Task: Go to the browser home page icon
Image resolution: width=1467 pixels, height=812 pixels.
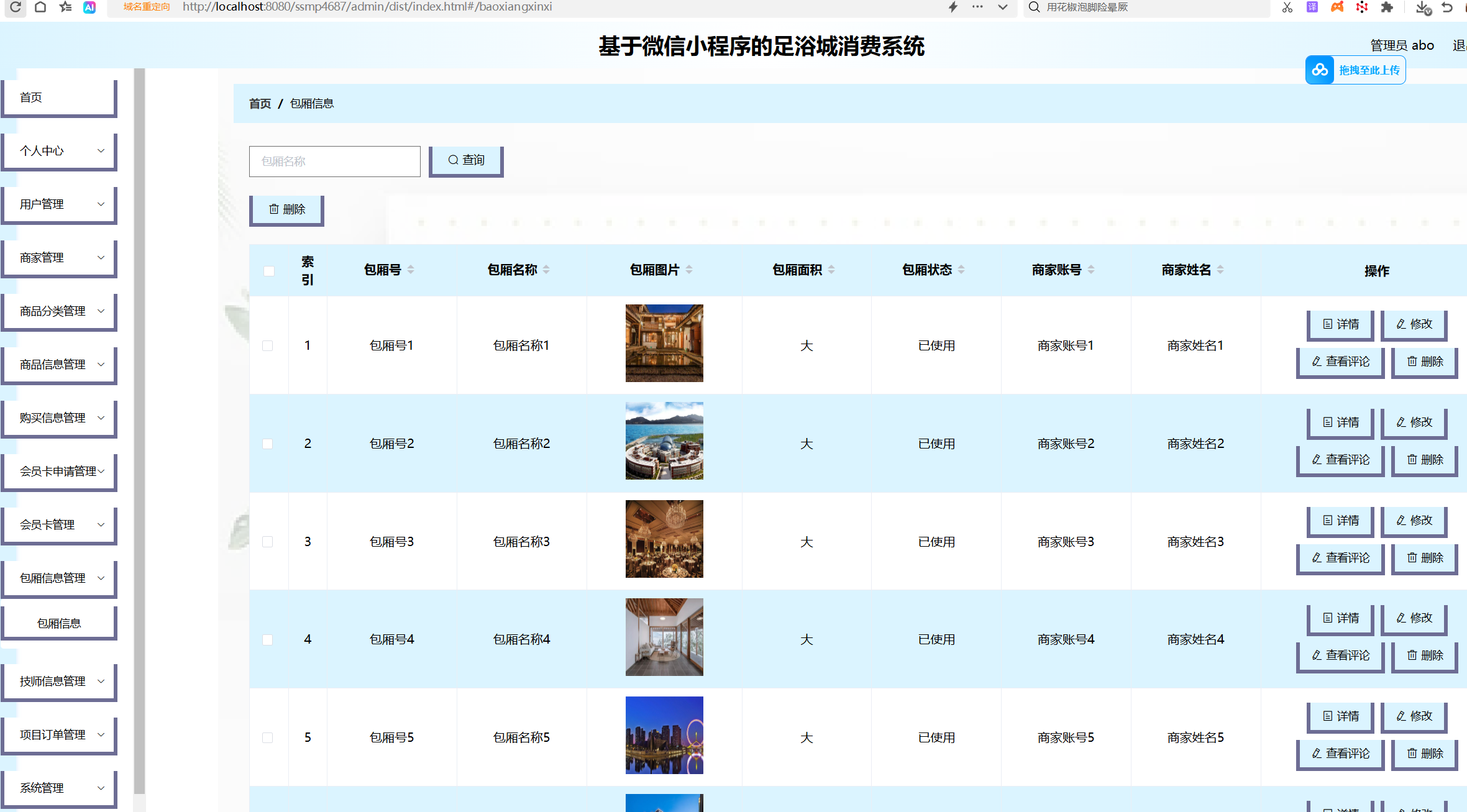Action: [x=40, y=7]
